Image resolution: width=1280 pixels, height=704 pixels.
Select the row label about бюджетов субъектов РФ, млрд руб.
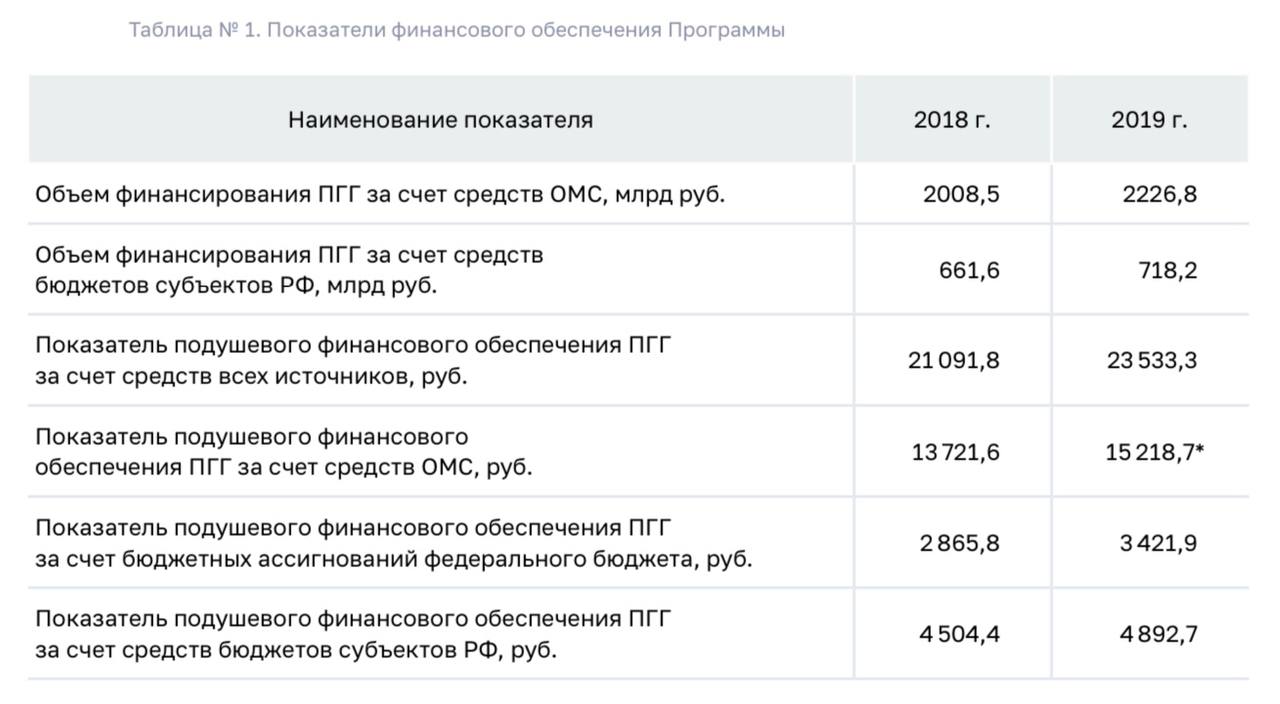click(290, 270)
